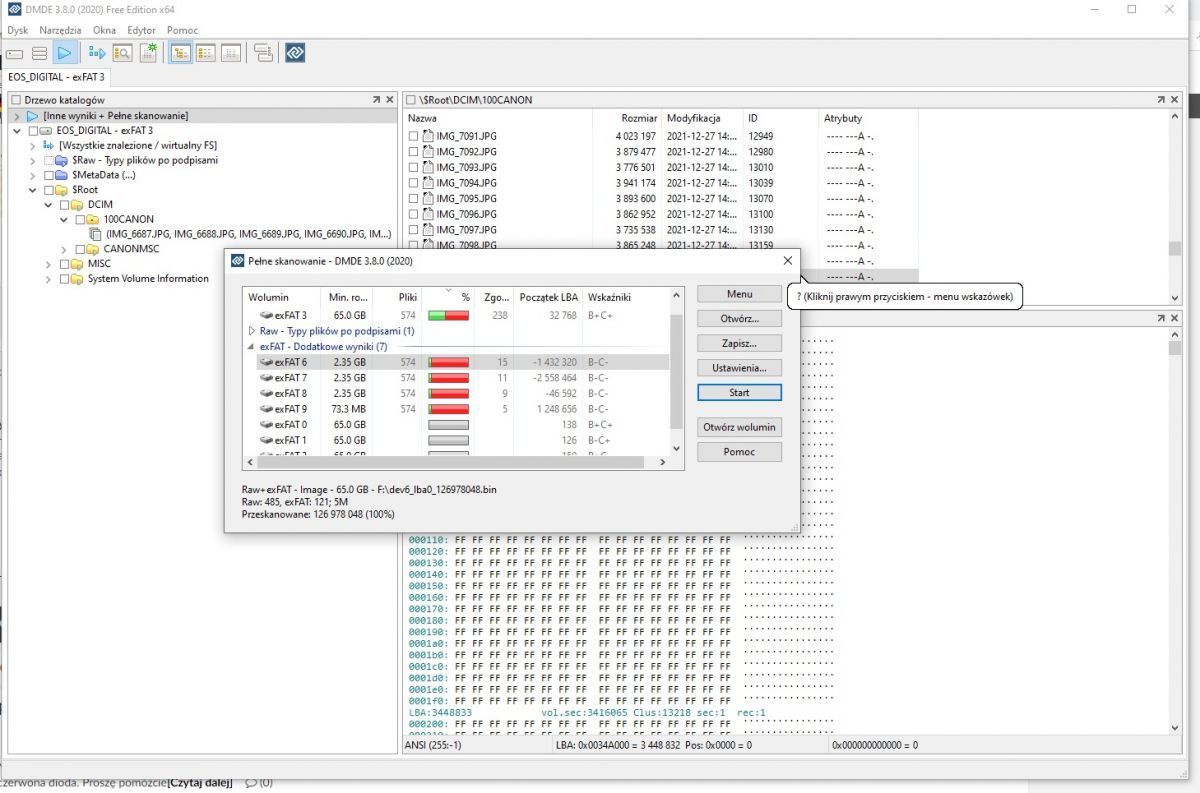Click the full scan play toolbar icon
The image size is (1200, 793).
pos(64,53)
